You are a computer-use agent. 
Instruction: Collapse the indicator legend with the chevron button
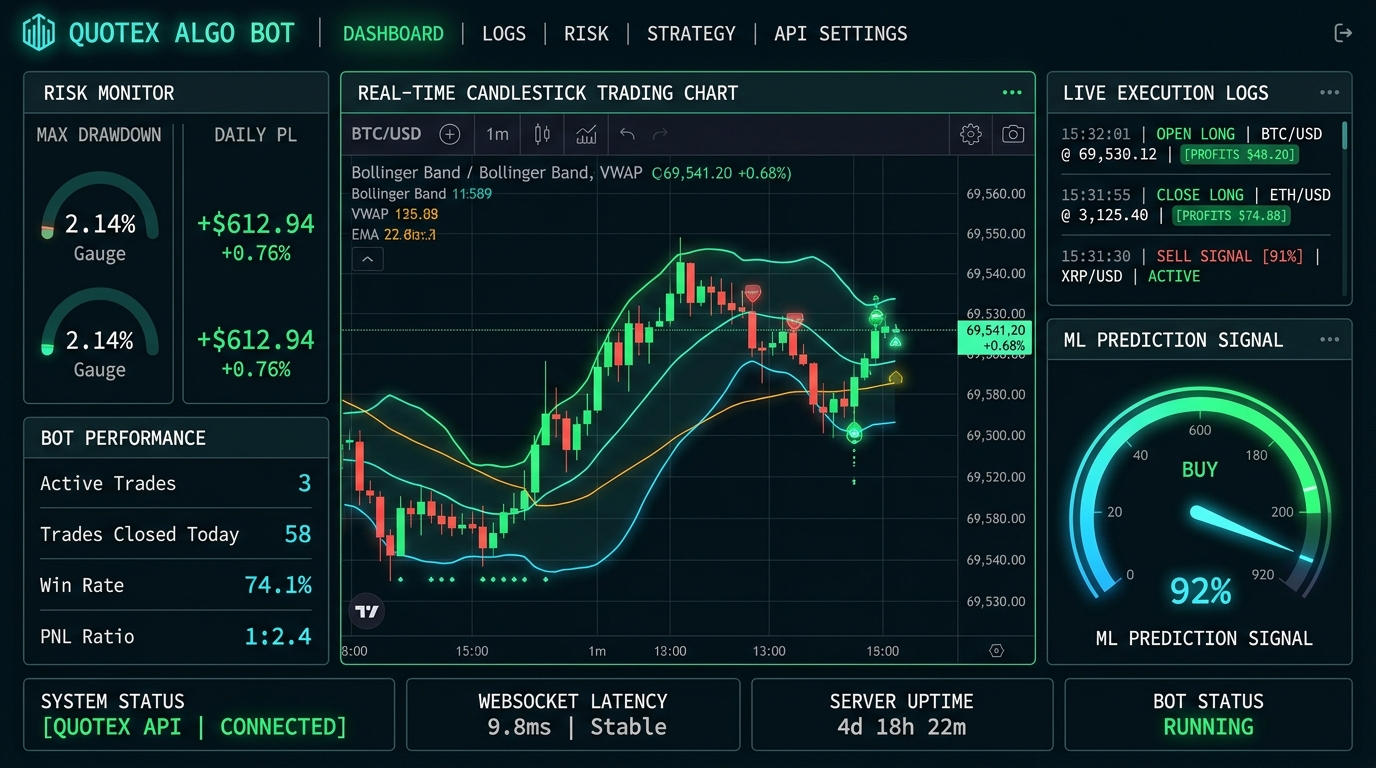click(x=367, y=260)
